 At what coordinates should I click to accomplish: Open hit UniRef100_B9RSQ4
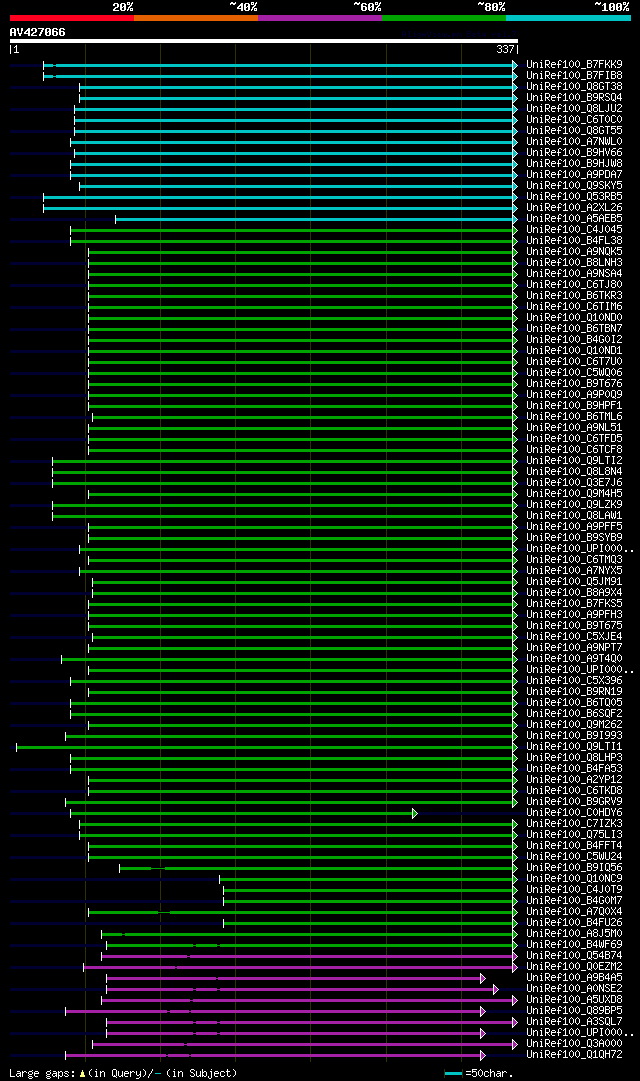(x=574, y=98)
